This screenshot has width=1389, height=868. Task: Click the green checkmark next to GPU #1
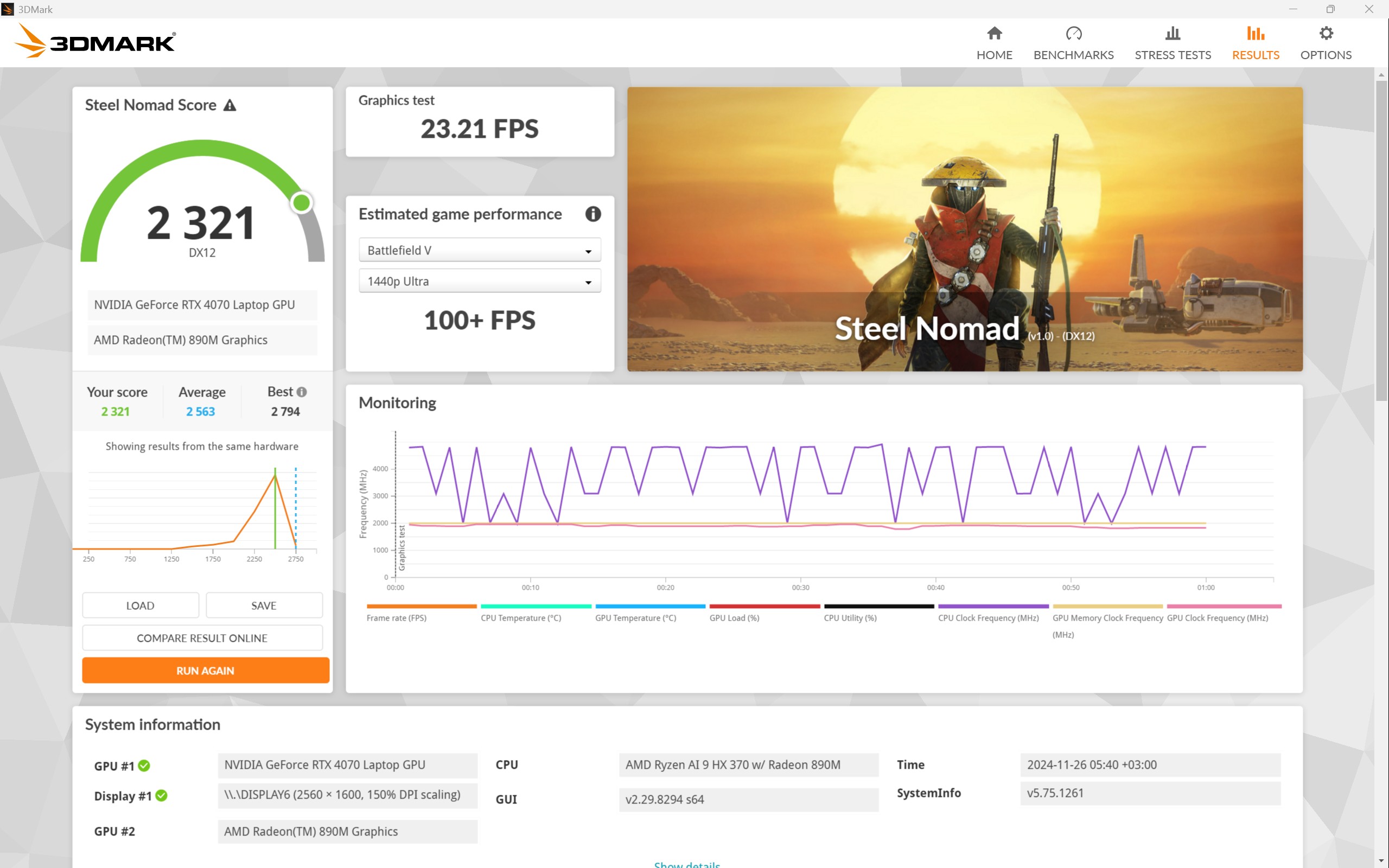coord(144,765)
